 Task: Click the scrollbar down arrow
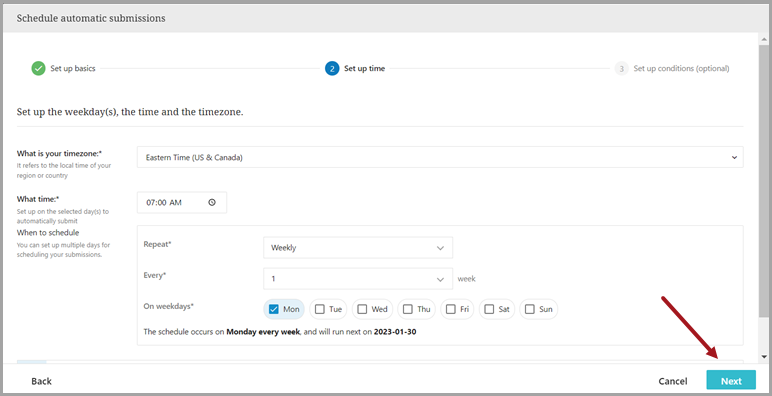(764, 357)
